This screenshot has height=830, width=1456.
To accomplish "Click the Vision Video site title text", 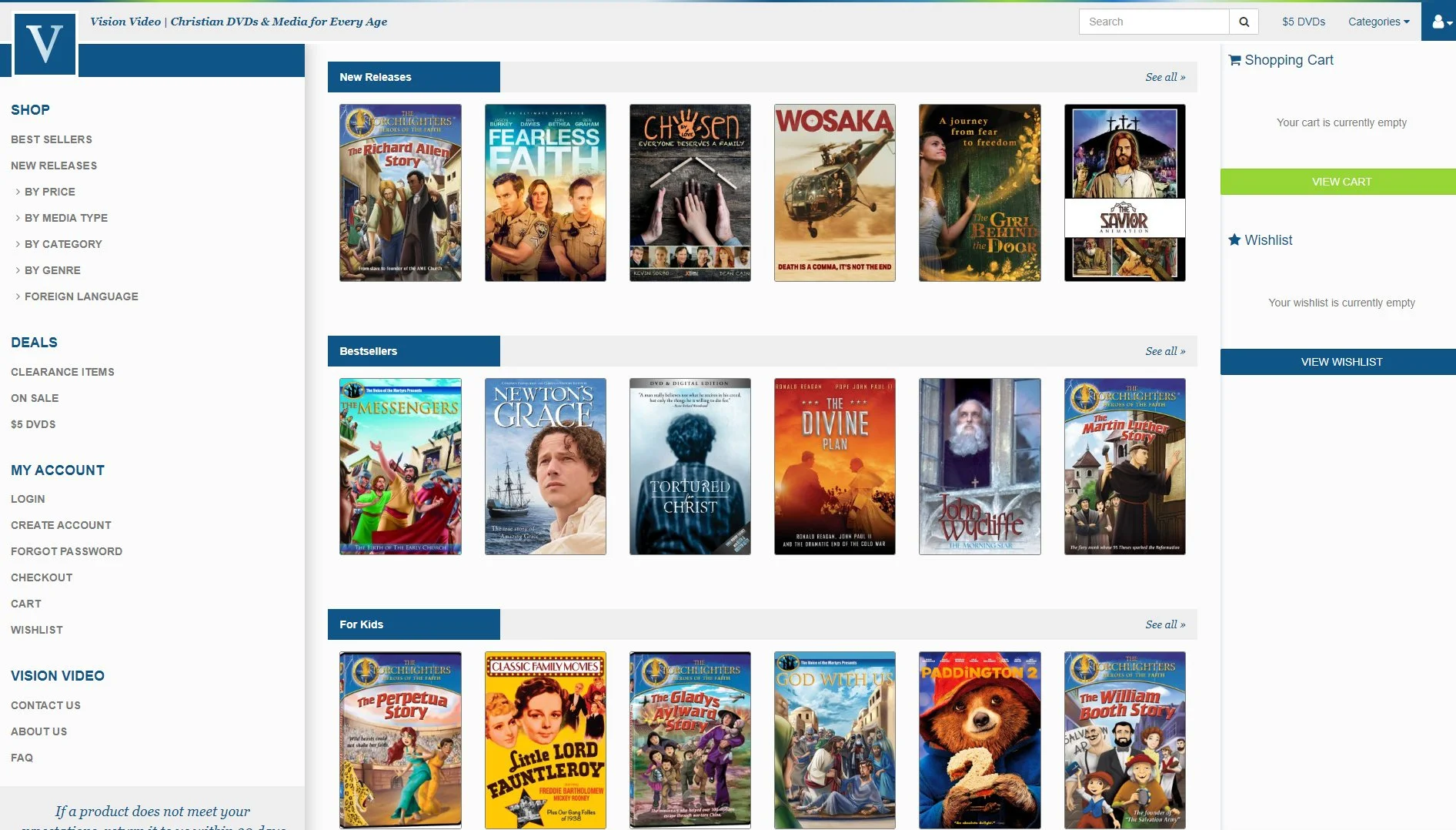I will [x=239, y=22].
